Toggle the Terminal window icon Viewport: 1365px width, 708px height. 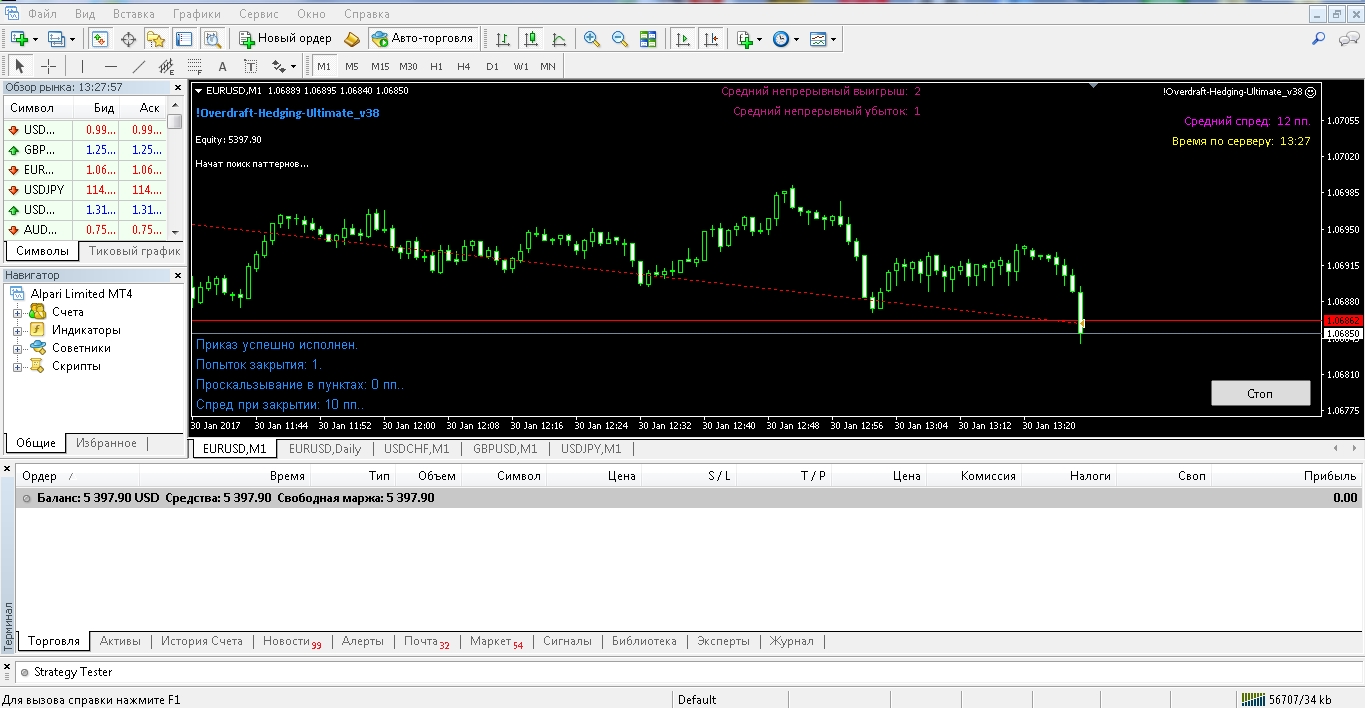coord(184,39)
